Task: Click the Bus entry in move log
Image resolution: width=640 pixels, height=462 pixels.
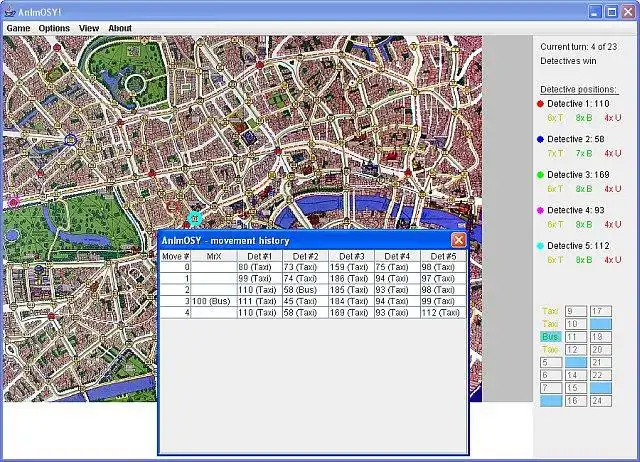Action: 550,337
